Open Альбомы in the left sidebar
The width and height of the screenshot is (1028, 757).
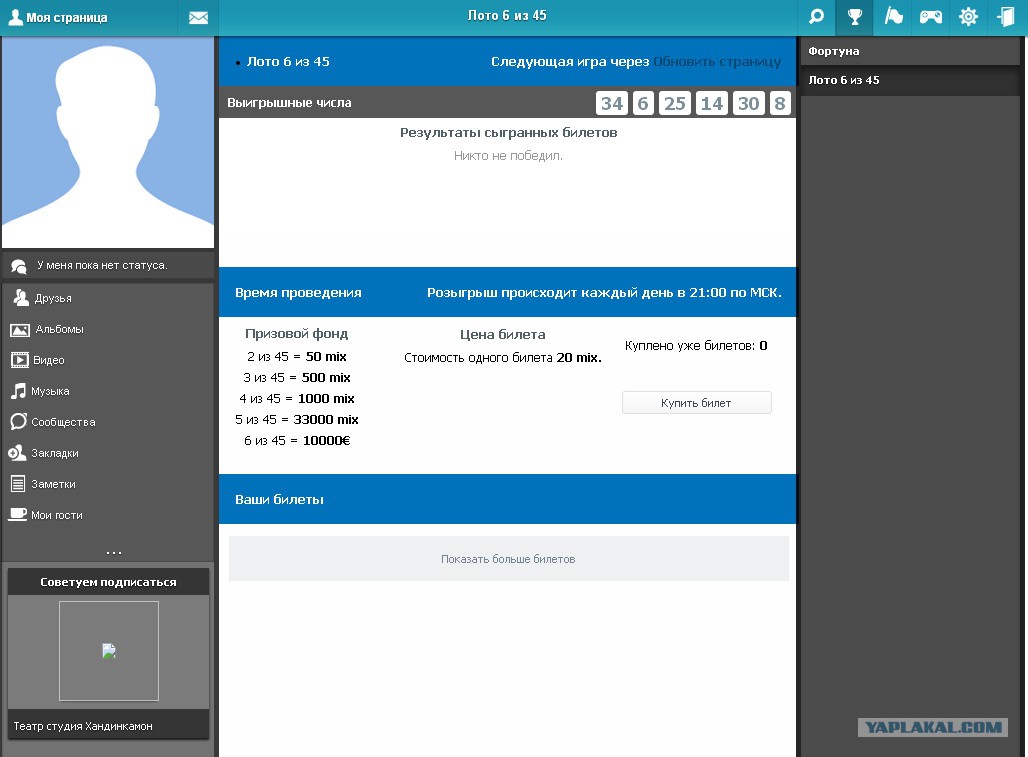59,329
